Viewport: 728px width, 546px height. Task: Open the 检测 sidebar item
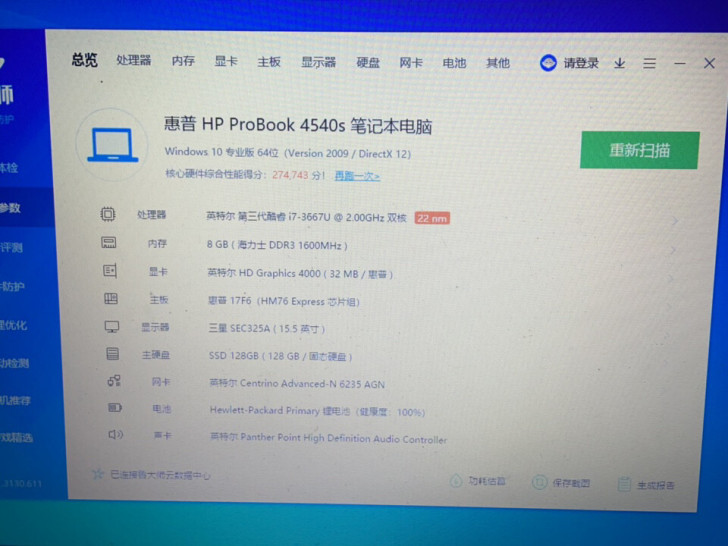pos(14,363)
